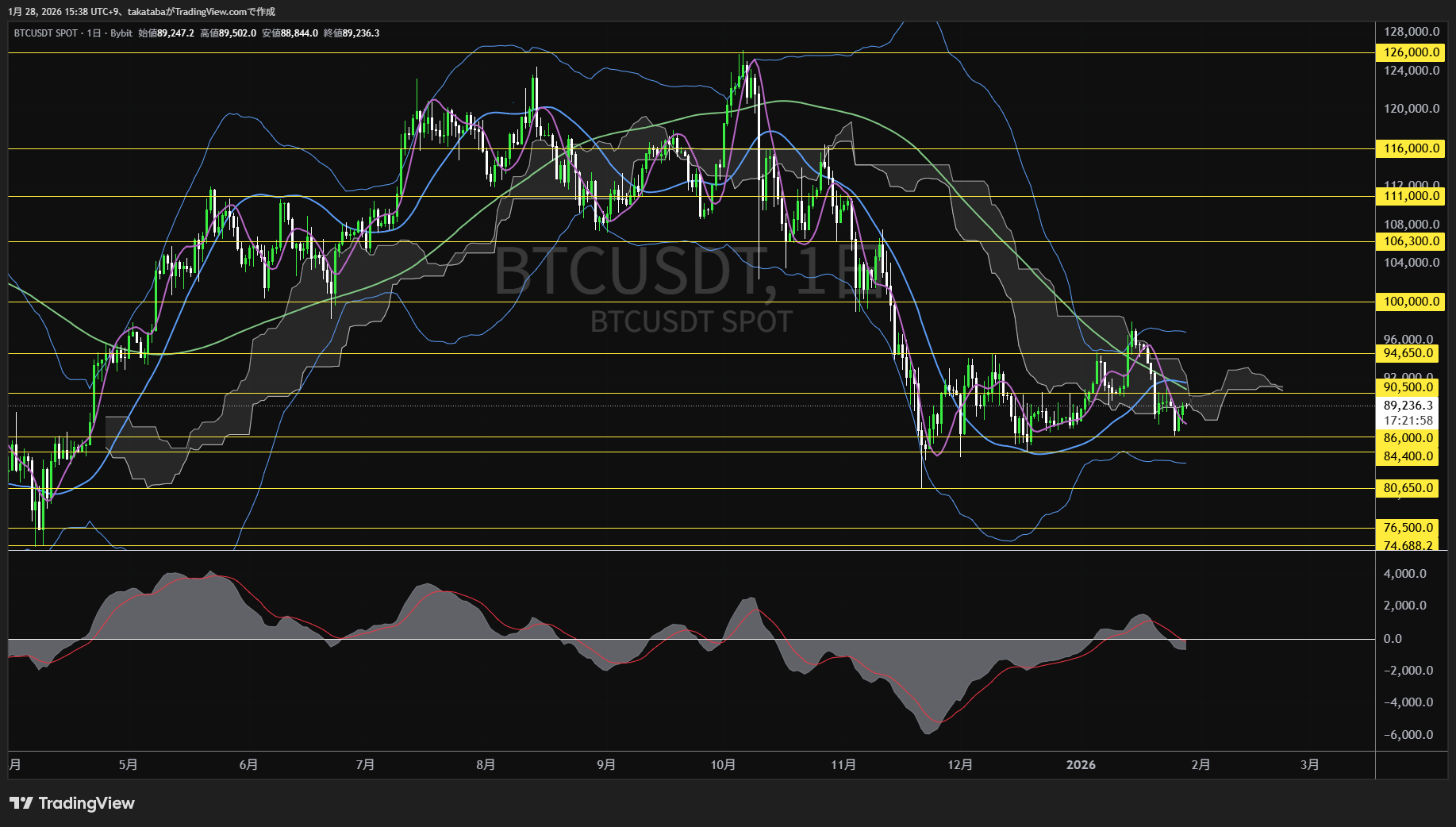Click the BTCUSDT SPOT symbol legend
Image resolution: width=1456 pixels, height=827 pixels.
[46, 33]
